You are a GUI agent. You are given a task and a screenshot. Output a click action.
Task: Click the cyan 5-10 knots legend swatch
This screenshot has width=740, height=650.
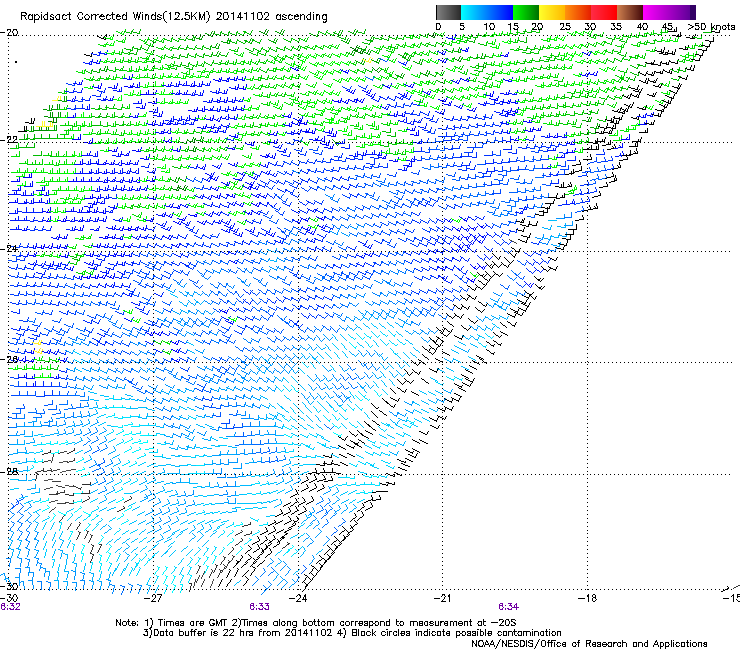click(x=474, y=12)
